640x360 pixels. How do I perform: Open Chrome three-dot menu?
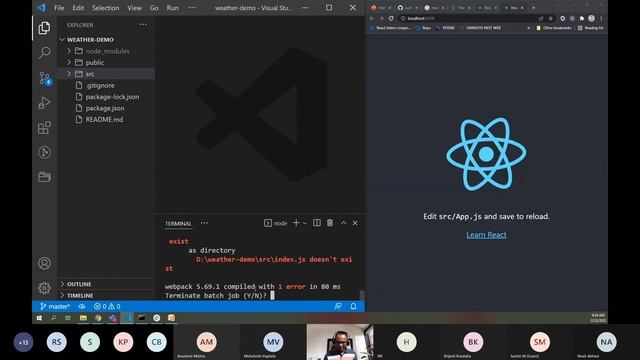point(601,18)
